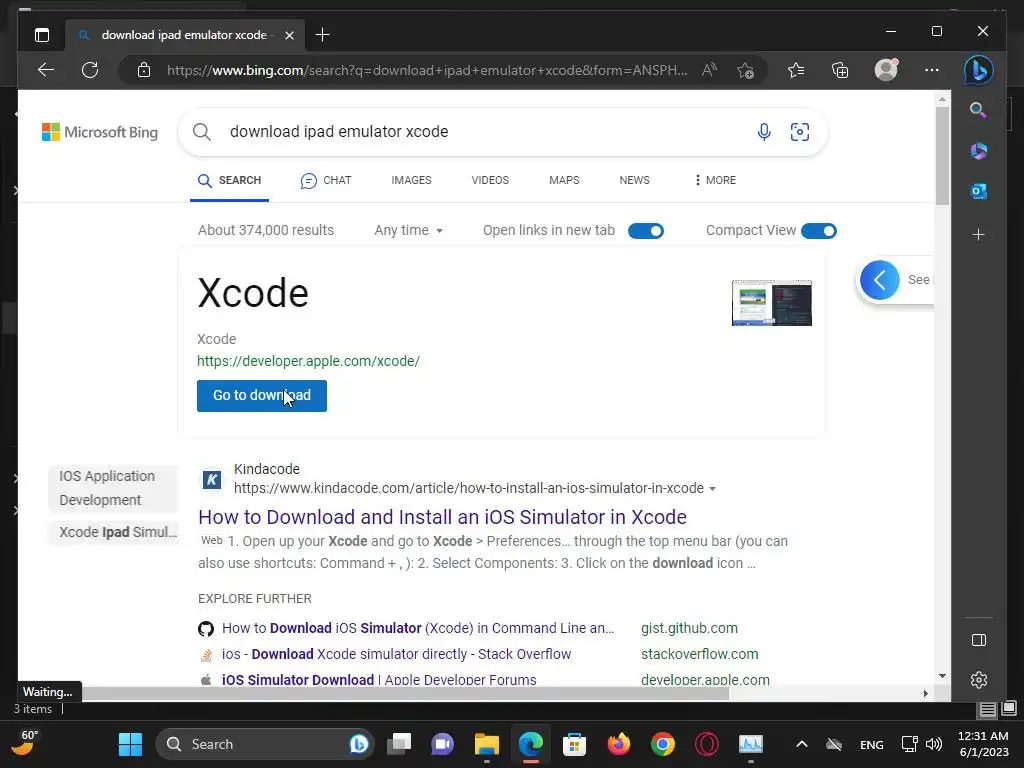Click the visual search camera icon
The width and height of the screenshot is (1024, 768).
(800, 132)
